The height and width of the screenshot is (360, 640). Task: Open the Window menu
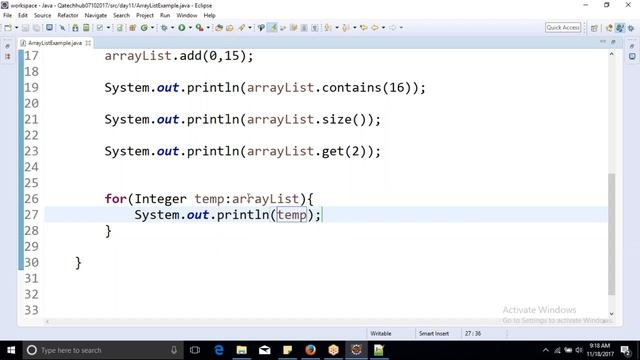pos(187,16)
